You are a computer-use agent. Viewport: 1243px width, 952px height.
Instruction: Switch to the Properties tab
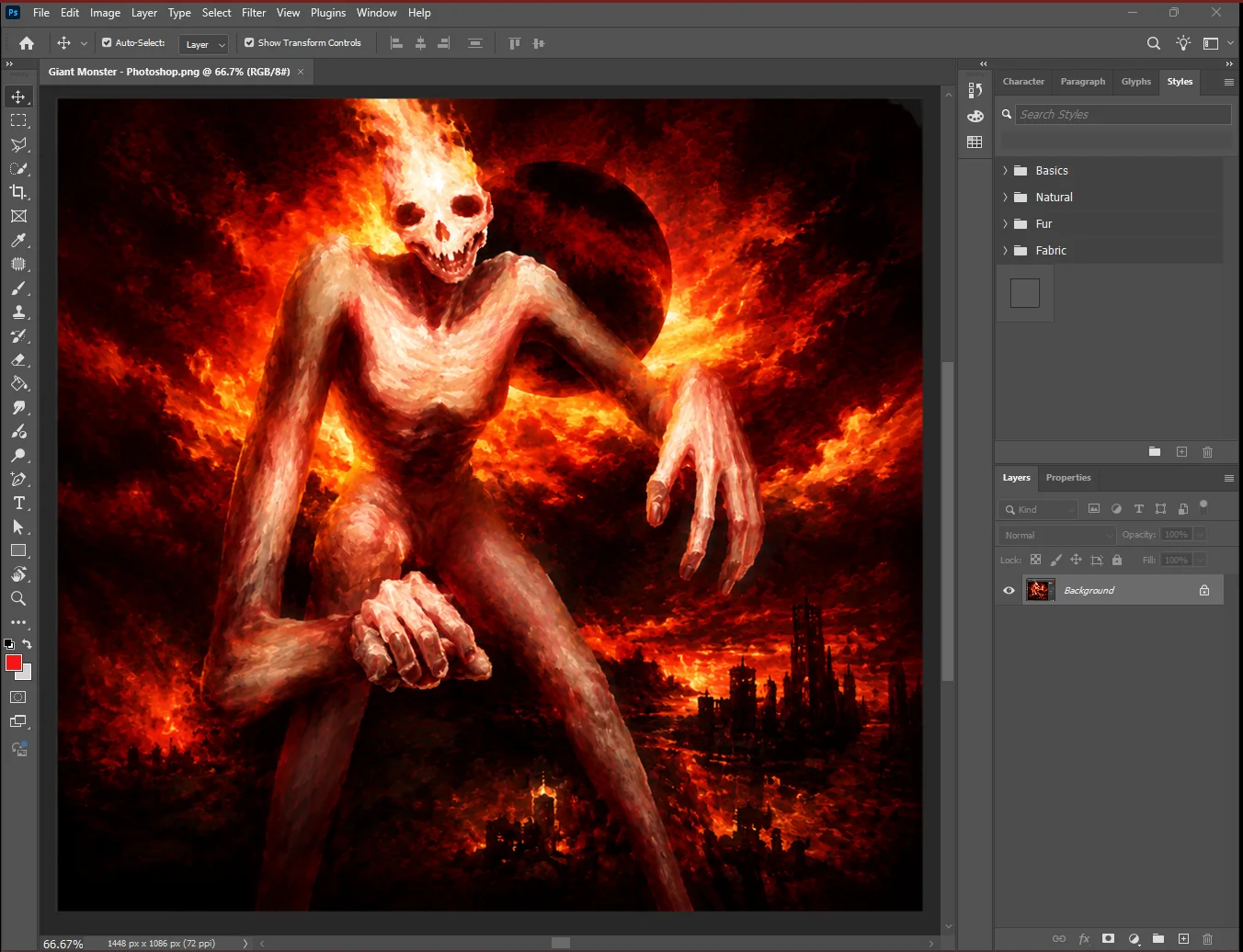click(x=1068, y=478)
